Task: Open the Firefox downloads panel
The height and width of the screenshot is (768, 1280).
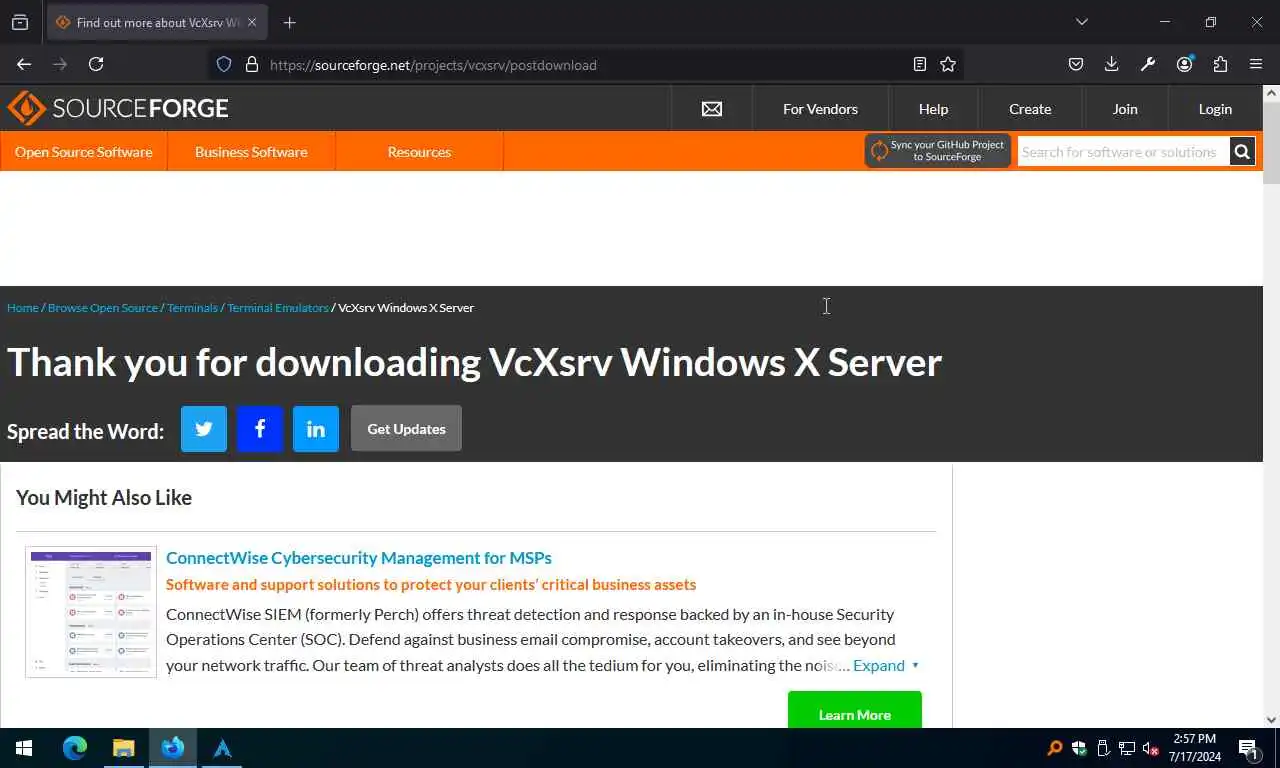Action: pyautogui.click(x=1111, y=64)
